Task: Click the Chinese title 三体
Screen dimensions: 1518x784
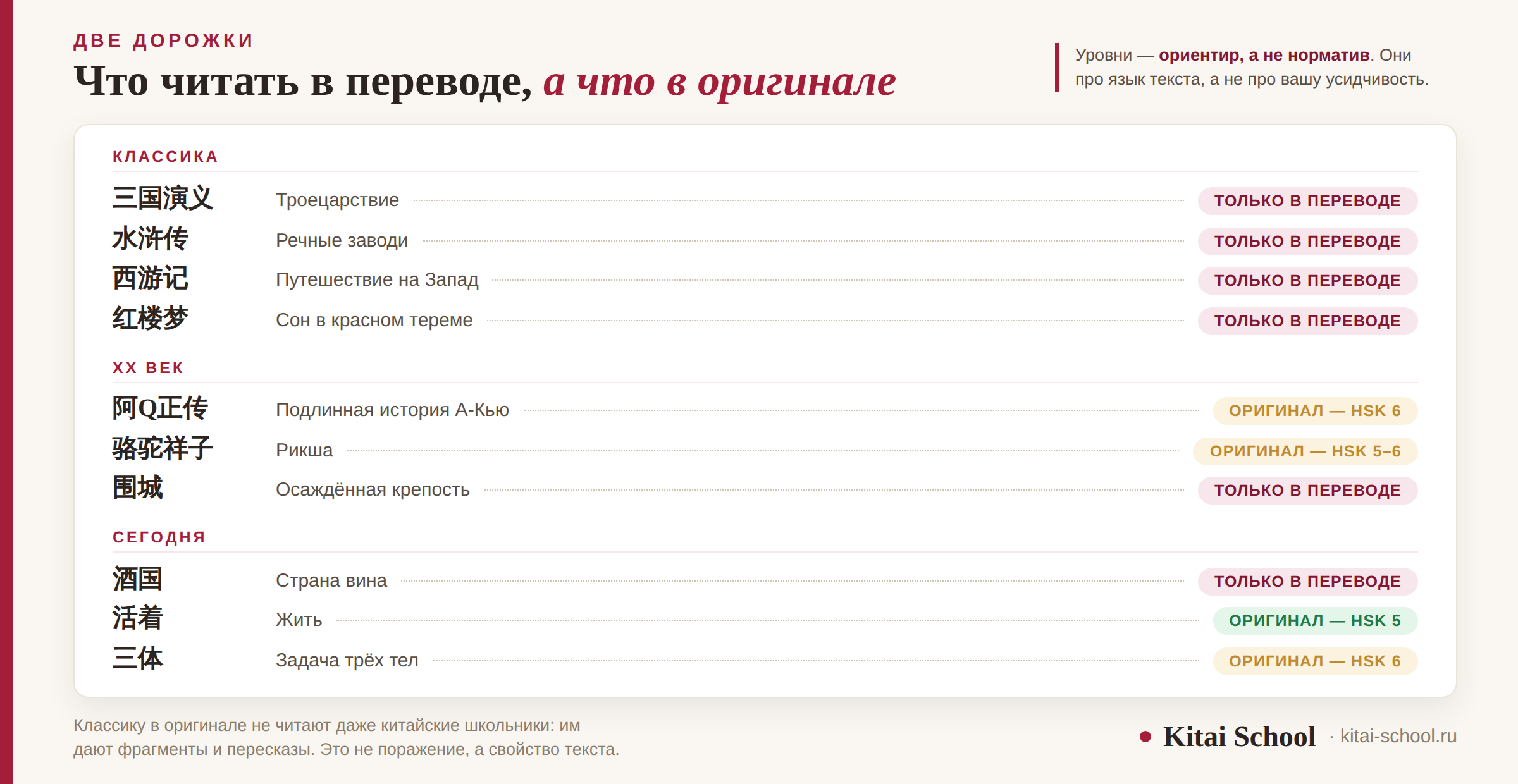Action: click(x=137, y=659)
